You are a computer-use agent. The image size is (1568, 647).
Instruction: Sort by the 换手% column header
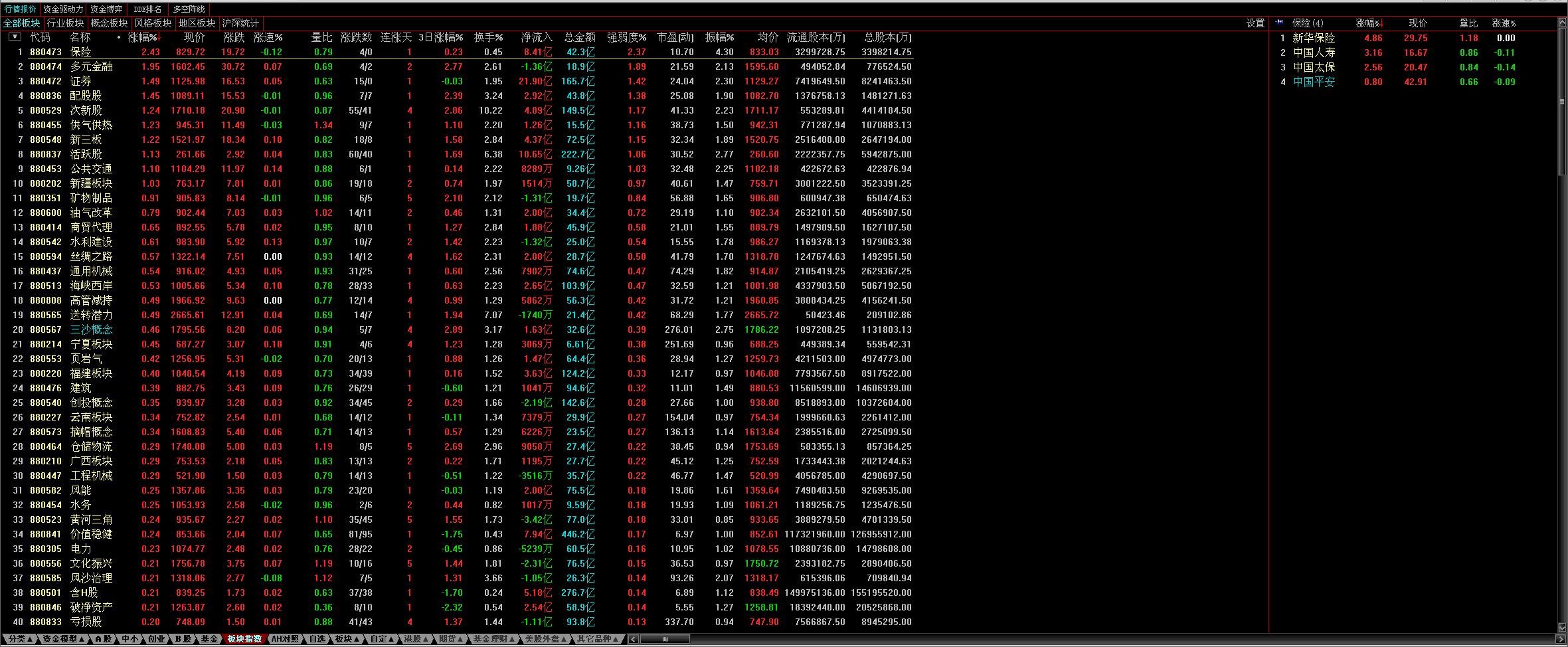[x=488, y=37]
